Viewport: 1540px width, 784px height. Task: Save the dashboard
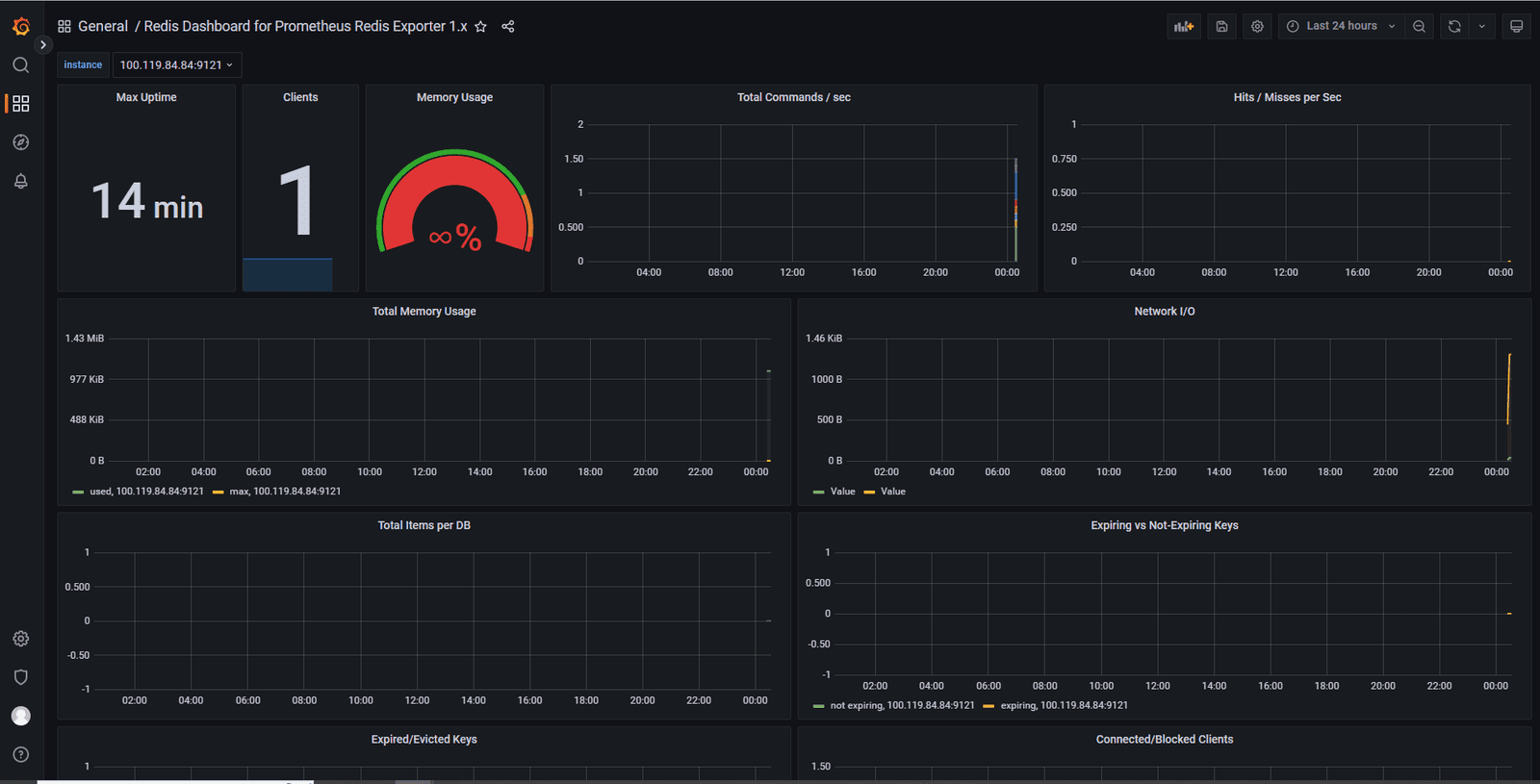pos(1221,26)
